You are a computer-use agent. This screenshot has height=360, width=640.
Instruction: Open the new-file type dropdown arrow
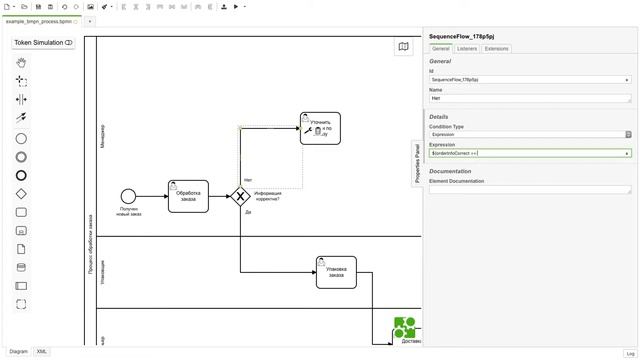point(13,7)
